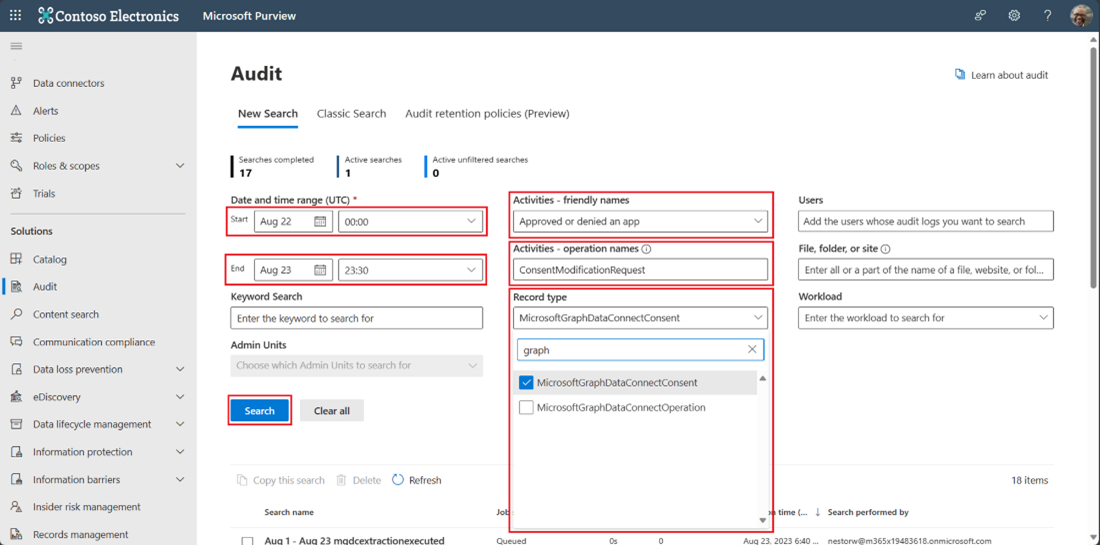Open the diagnostics connections icon in header
The image size is (1100, 545).
pyautogui.click(x=981, y=15)
